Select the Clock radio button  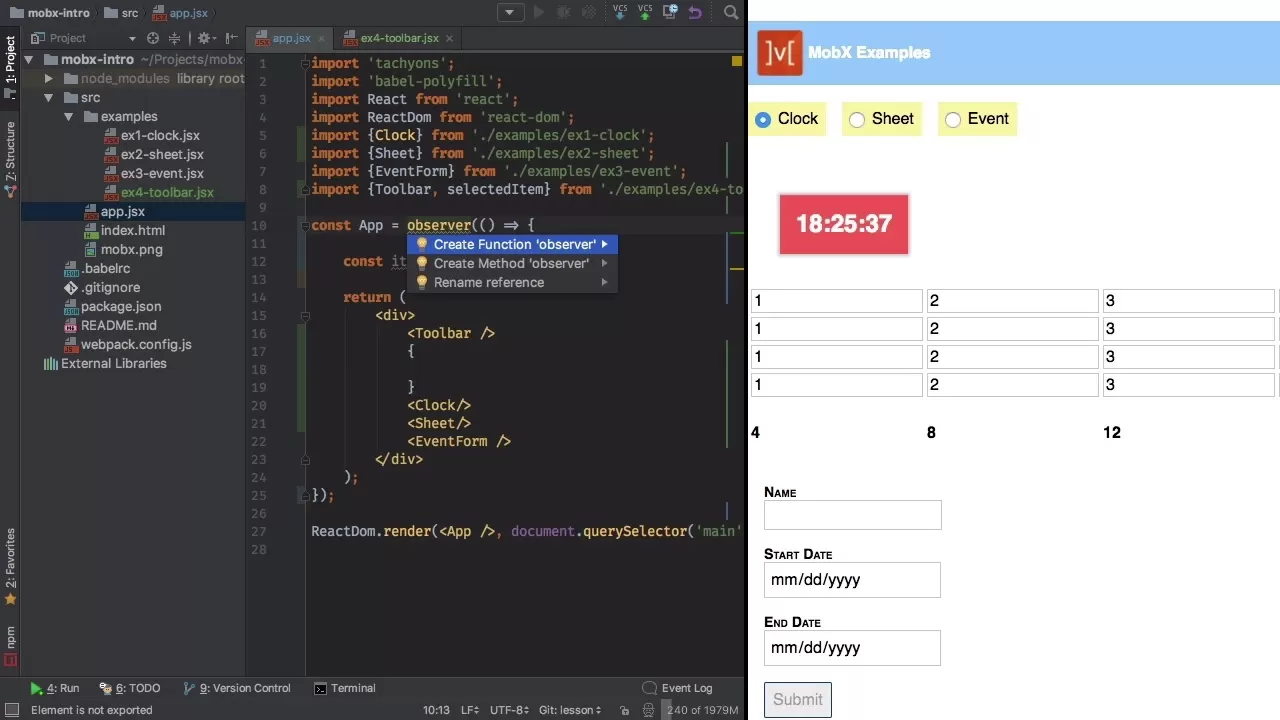[x=764, y=119]
